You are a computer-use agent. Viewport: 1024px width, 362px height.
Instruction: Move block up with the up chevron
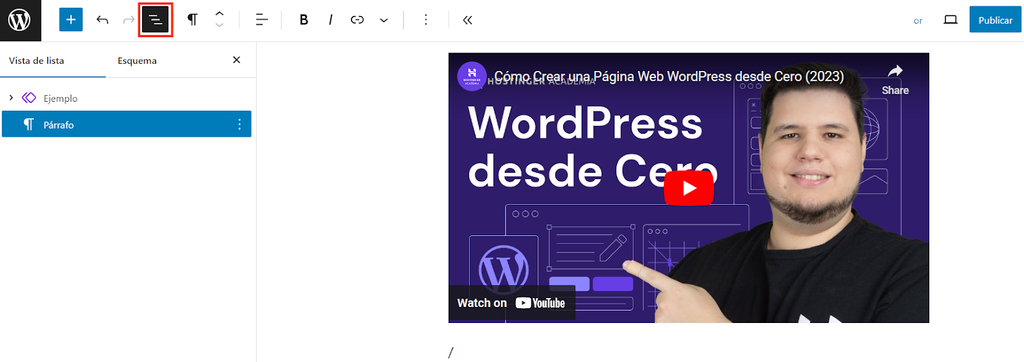pyautogui.click(x=219, y=14)
